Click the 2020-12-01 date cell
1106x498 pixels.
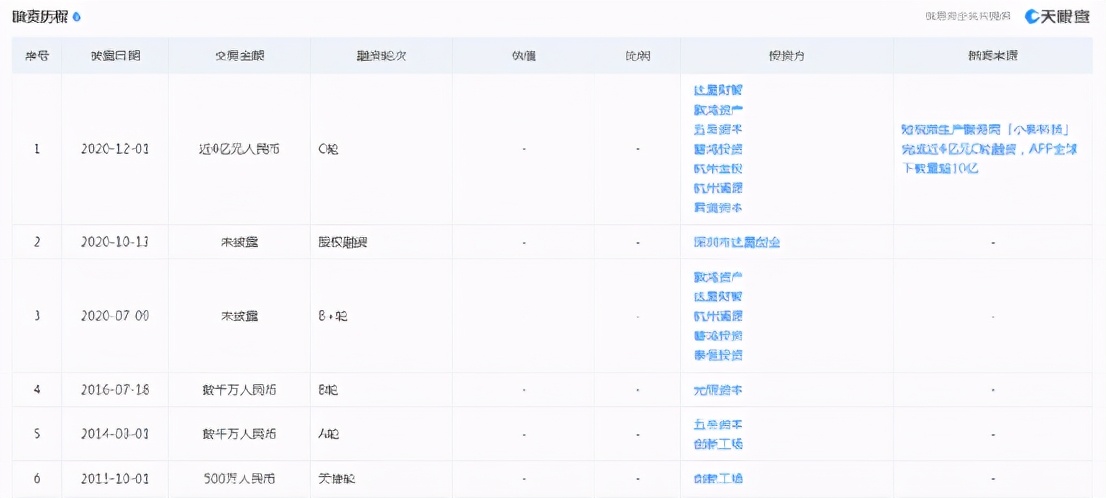[x=115, y=149]
